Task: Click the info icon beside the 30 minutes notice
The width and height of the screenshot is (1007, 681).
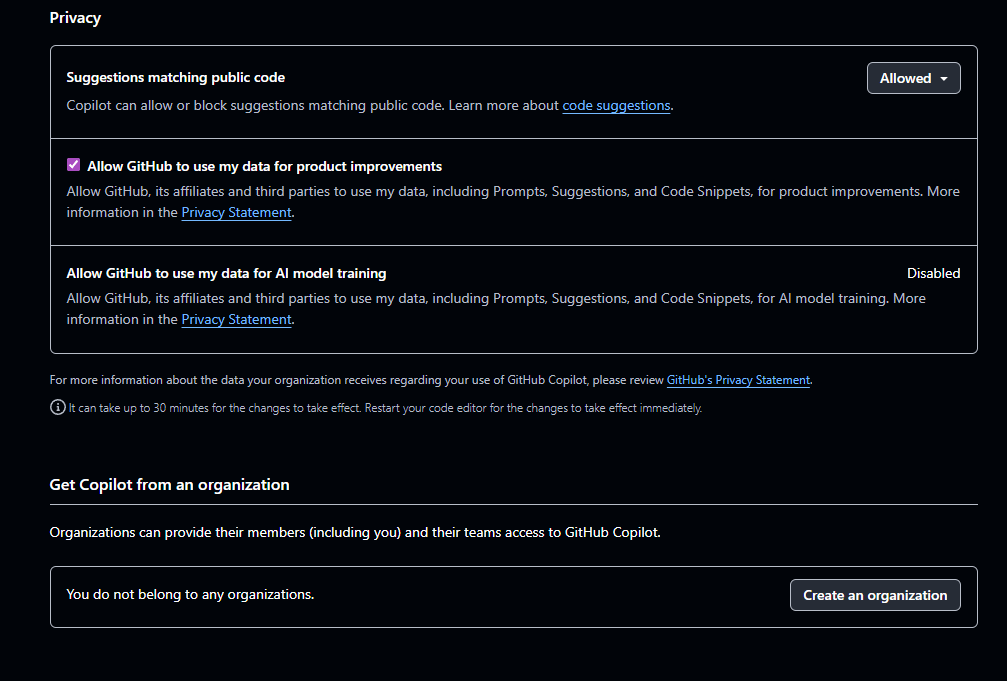Action: [57, 407]
